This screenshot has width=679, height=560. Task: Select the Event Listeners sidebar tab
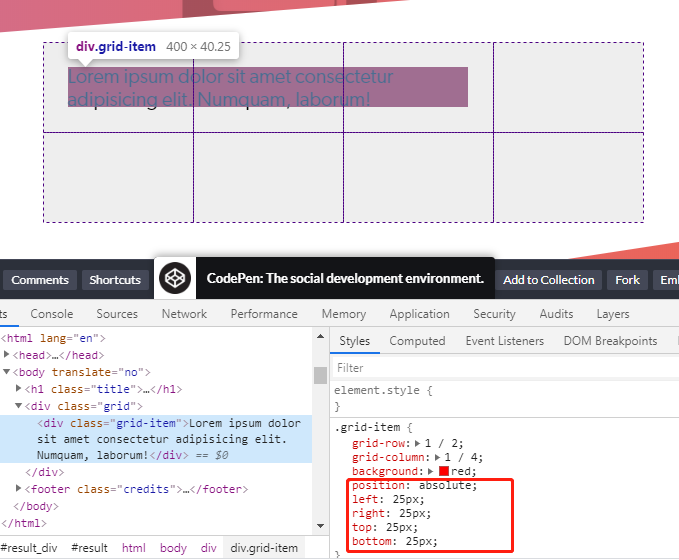coord(504,341)
